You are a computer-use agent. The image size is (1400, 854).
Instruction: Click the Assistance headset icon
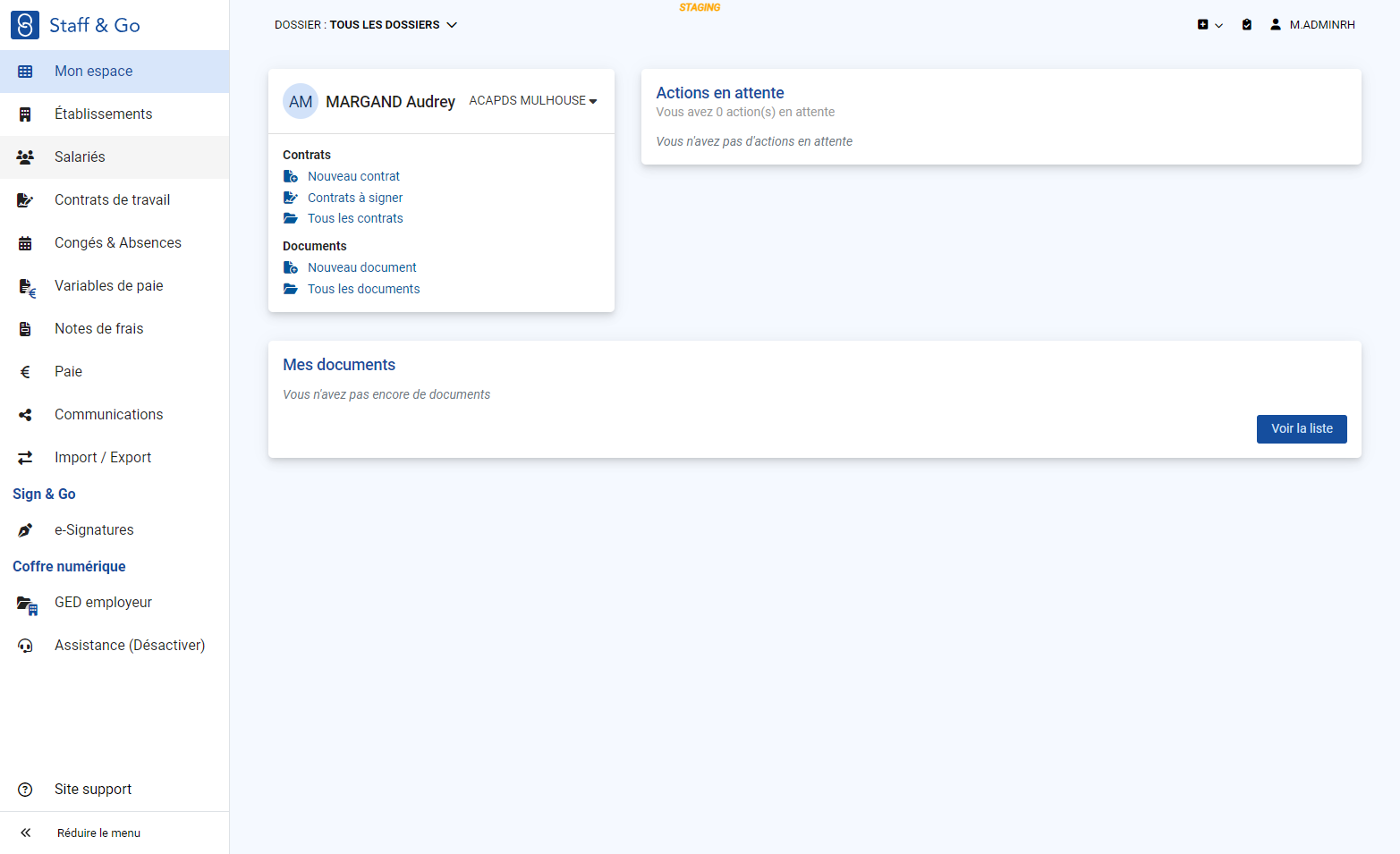pyautogui.click(x=25, y=646)
